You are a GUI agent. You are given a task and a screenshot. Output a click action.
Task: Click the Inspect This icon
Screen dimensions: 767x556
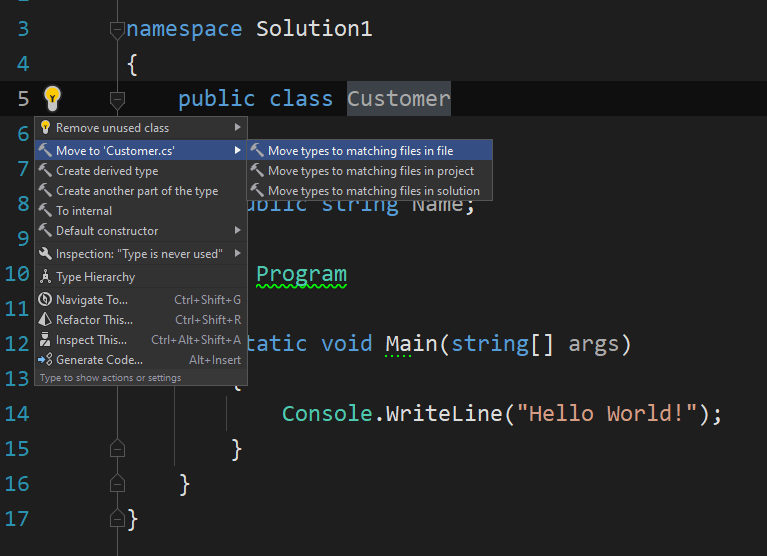(x=45, y=339)
